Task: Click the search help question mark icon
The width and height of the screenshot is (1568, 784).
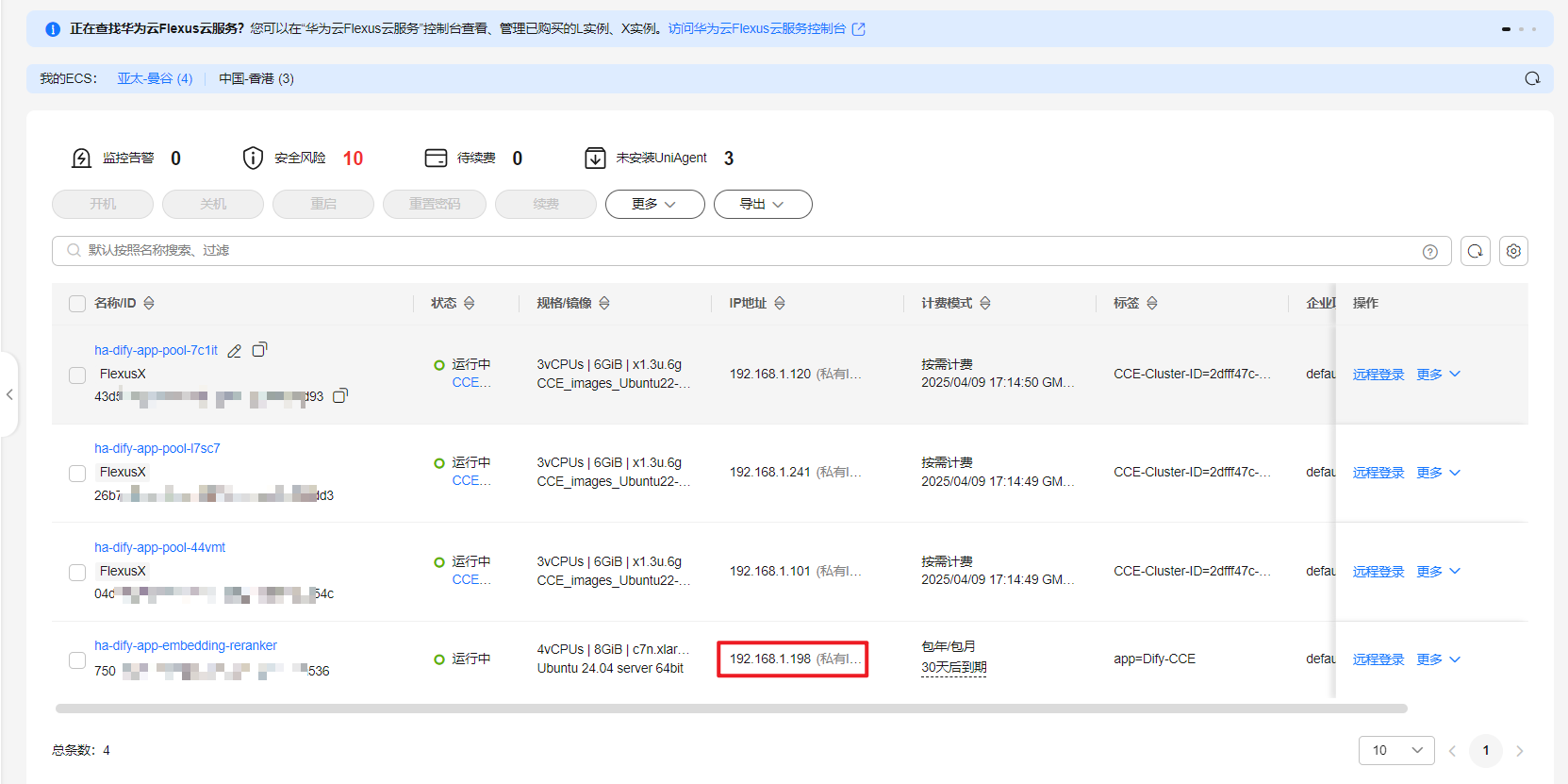Action: [1430, 251]
